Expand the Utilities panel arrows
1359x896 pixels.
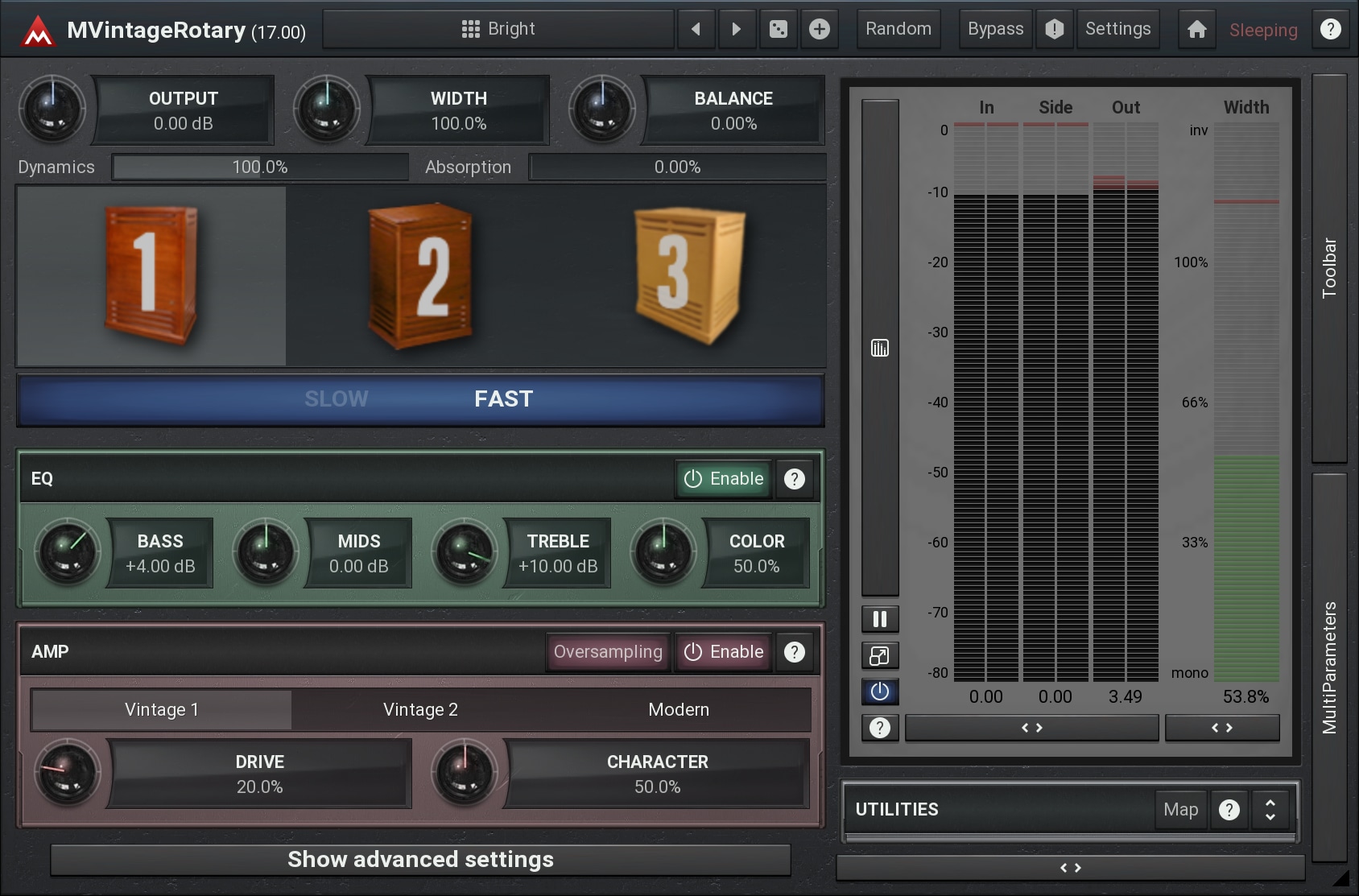pyautogui.click(x=1270, y=810)
